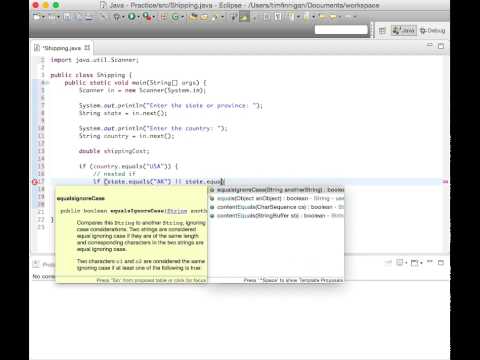The image size is (480, 360).
Task: Click the New Java Class icon
Action: (176, 16)
